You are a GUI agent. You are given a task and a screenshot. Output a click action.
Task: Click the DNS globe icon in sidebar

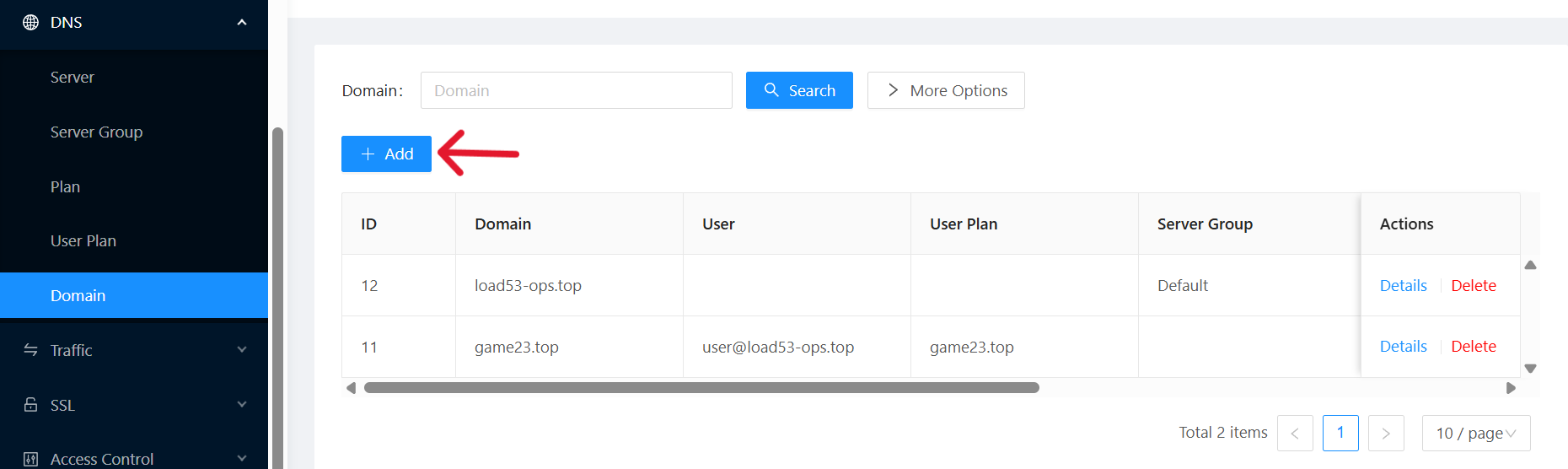point(30,22)
